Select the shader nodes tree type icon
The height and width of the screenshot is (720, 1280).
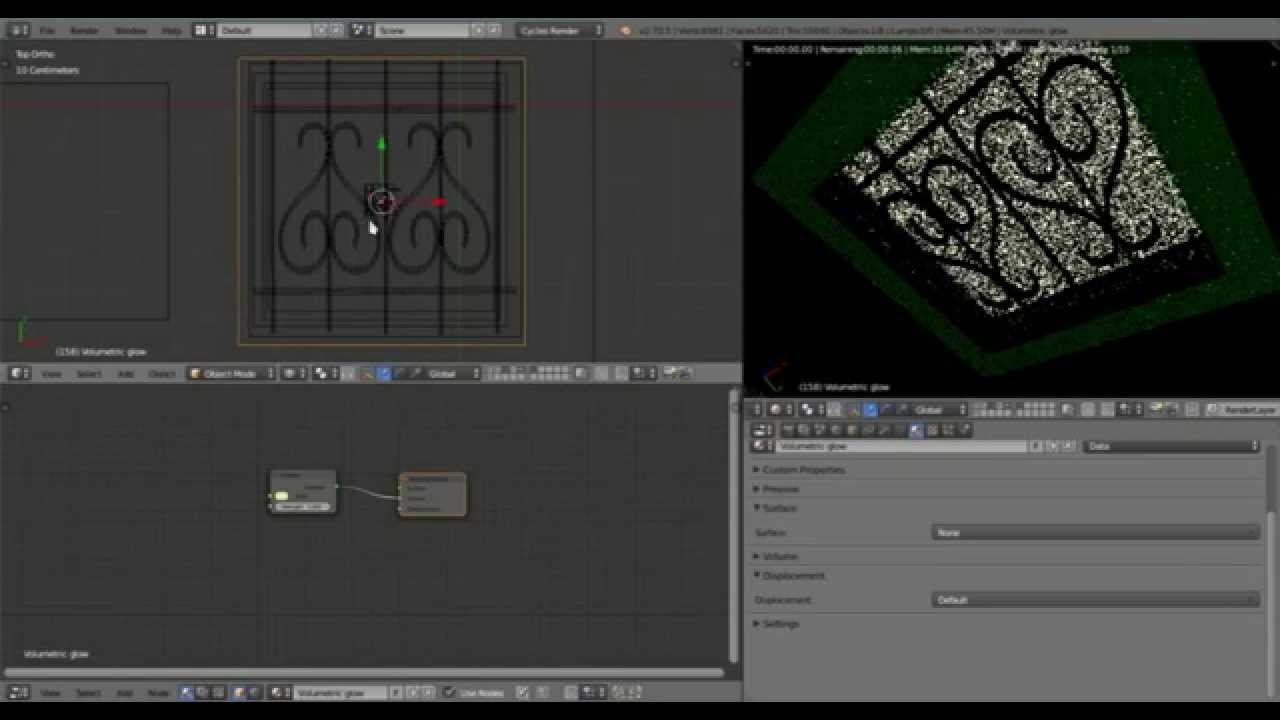(x=186, y=692)
